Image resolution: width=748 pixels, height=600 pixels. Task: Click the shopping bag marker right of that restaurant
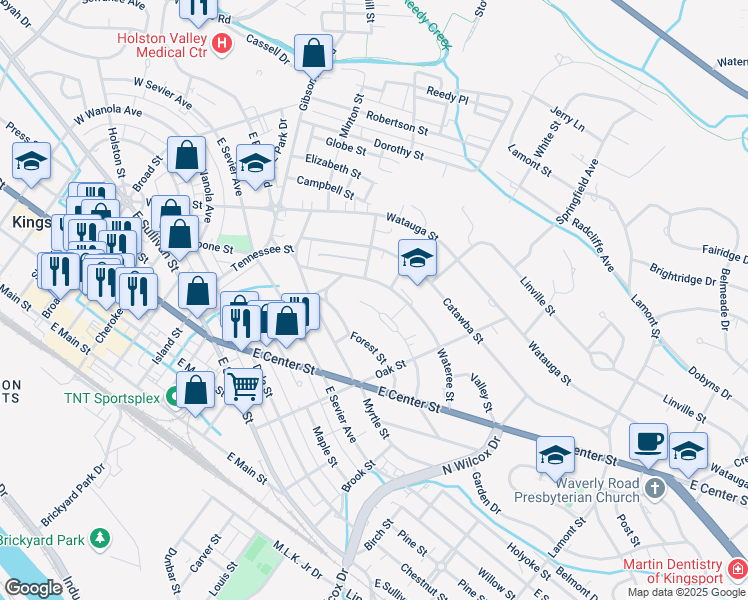(286, 323)
